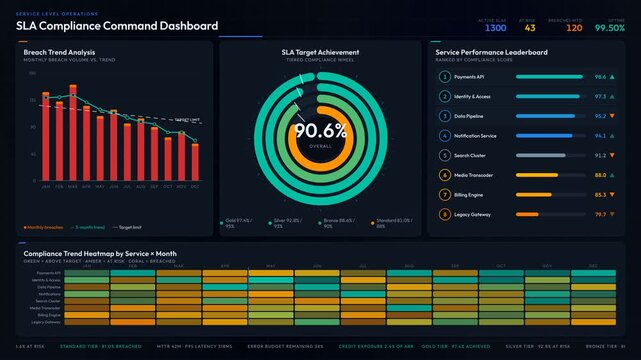Select the Target limit legend entry
Screen dimensions: 641x360
click(127, 227)
